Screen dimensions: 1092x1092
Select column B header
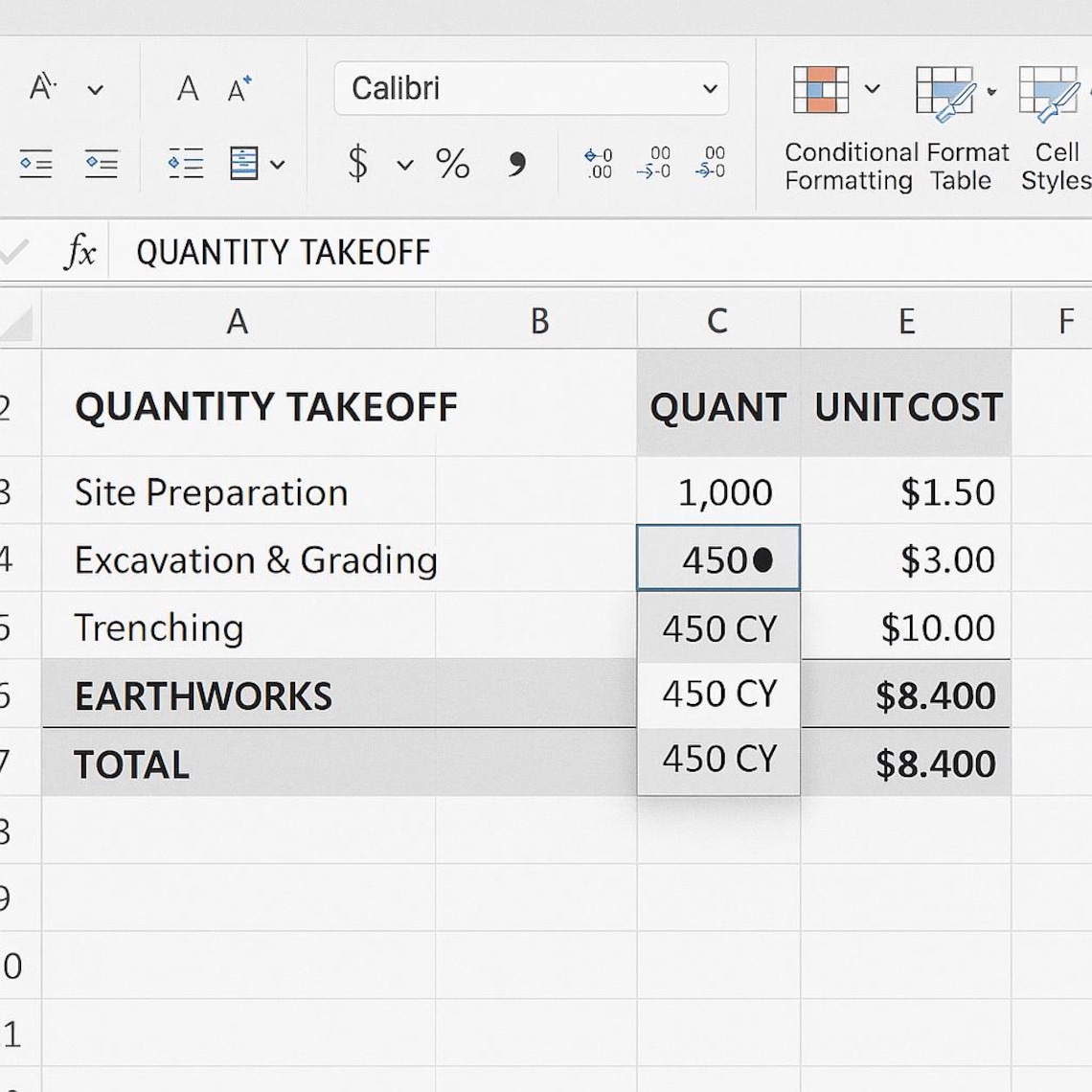tap(536, 321)
